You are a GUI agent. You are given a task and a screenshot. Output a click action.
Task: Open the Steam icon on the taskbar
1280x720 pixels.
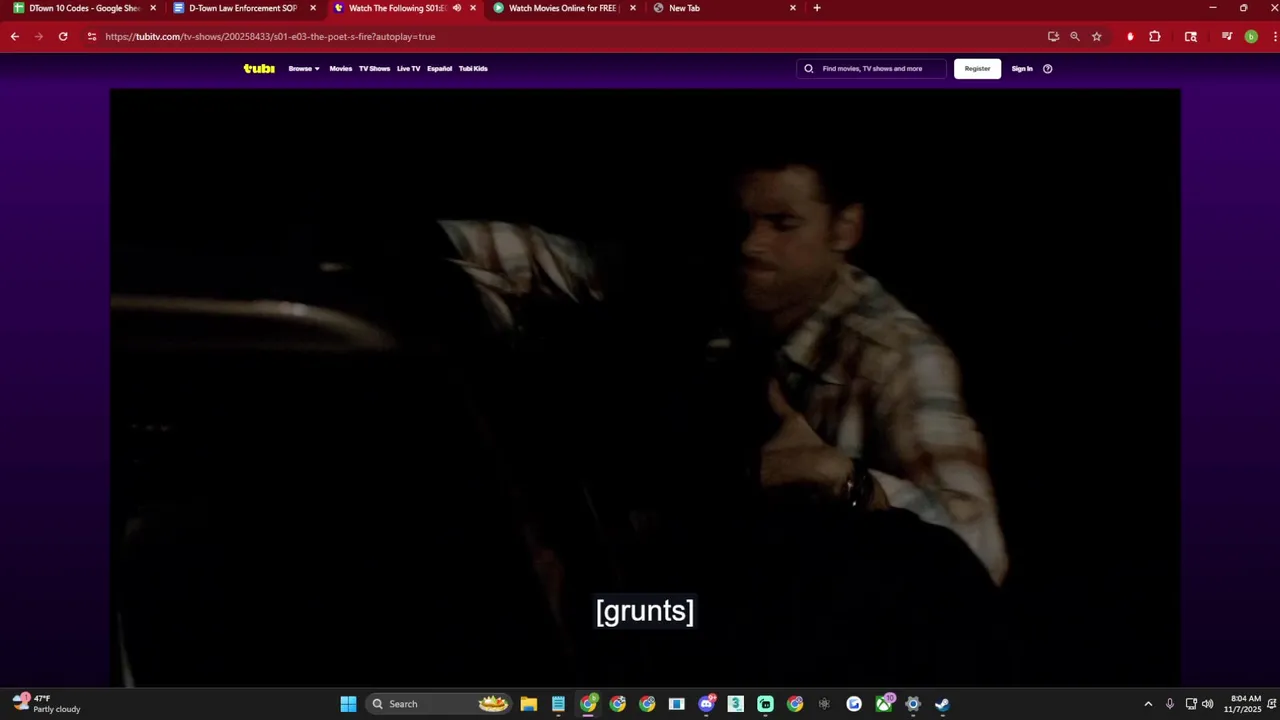[942, 704]
